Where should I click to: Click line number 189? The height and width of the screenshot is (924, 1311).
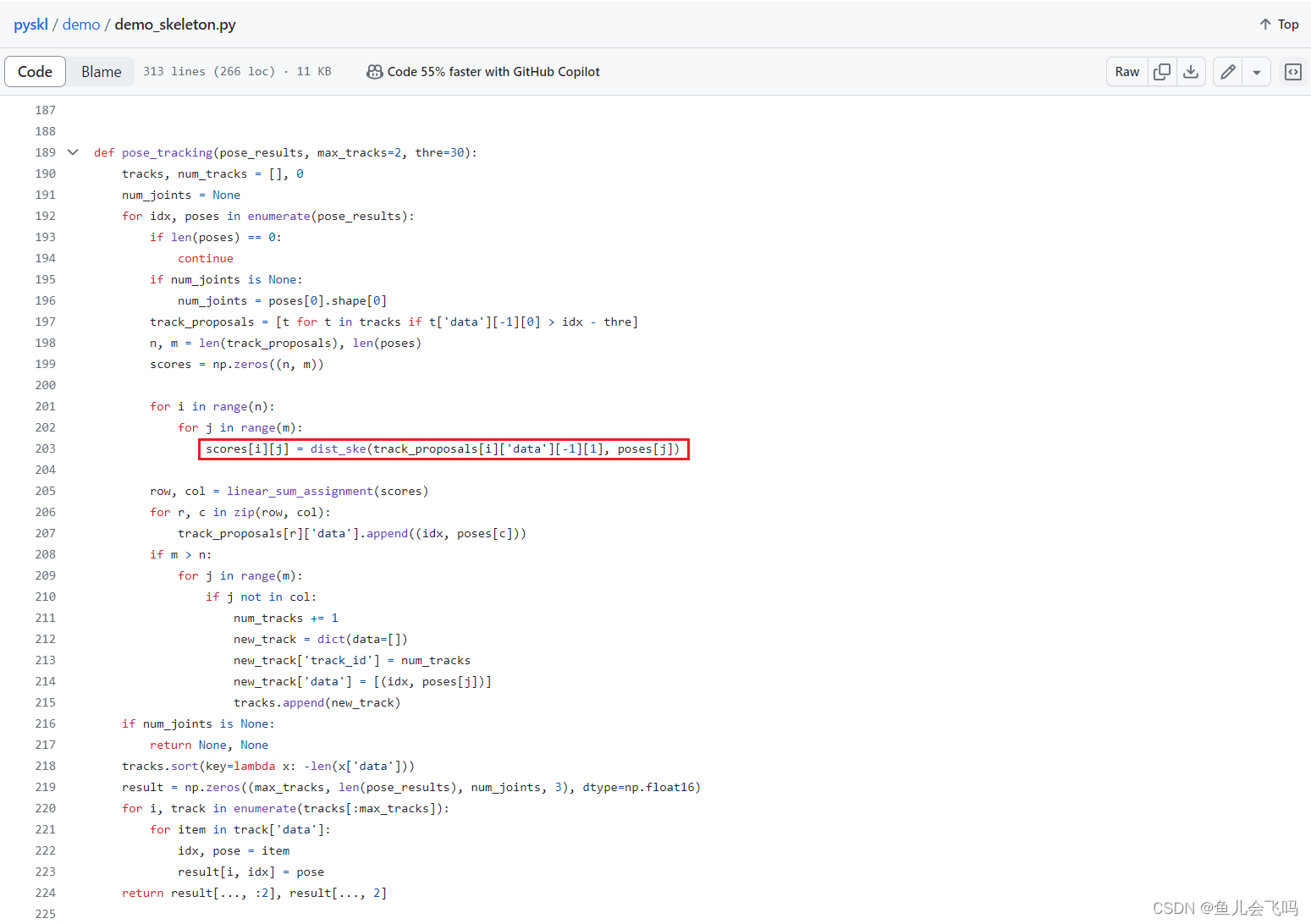point(45,152)
